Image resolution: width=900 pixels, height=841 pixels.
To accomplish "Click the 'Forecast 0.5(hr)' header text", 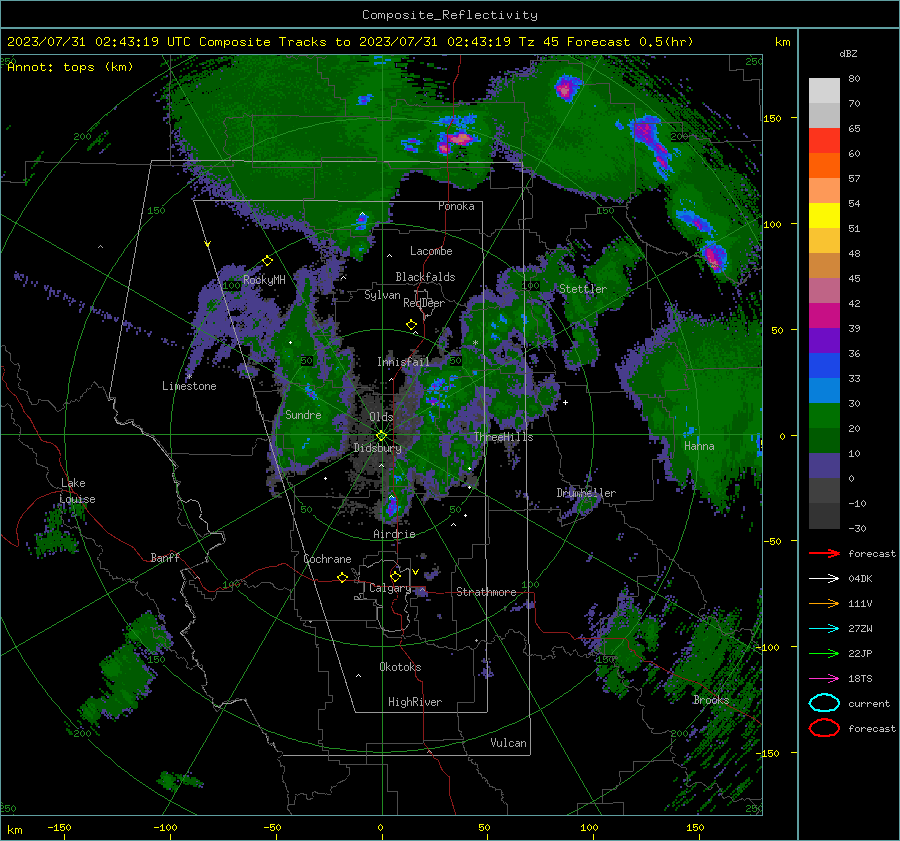I will pyautogui.click(x=630, y=42).
